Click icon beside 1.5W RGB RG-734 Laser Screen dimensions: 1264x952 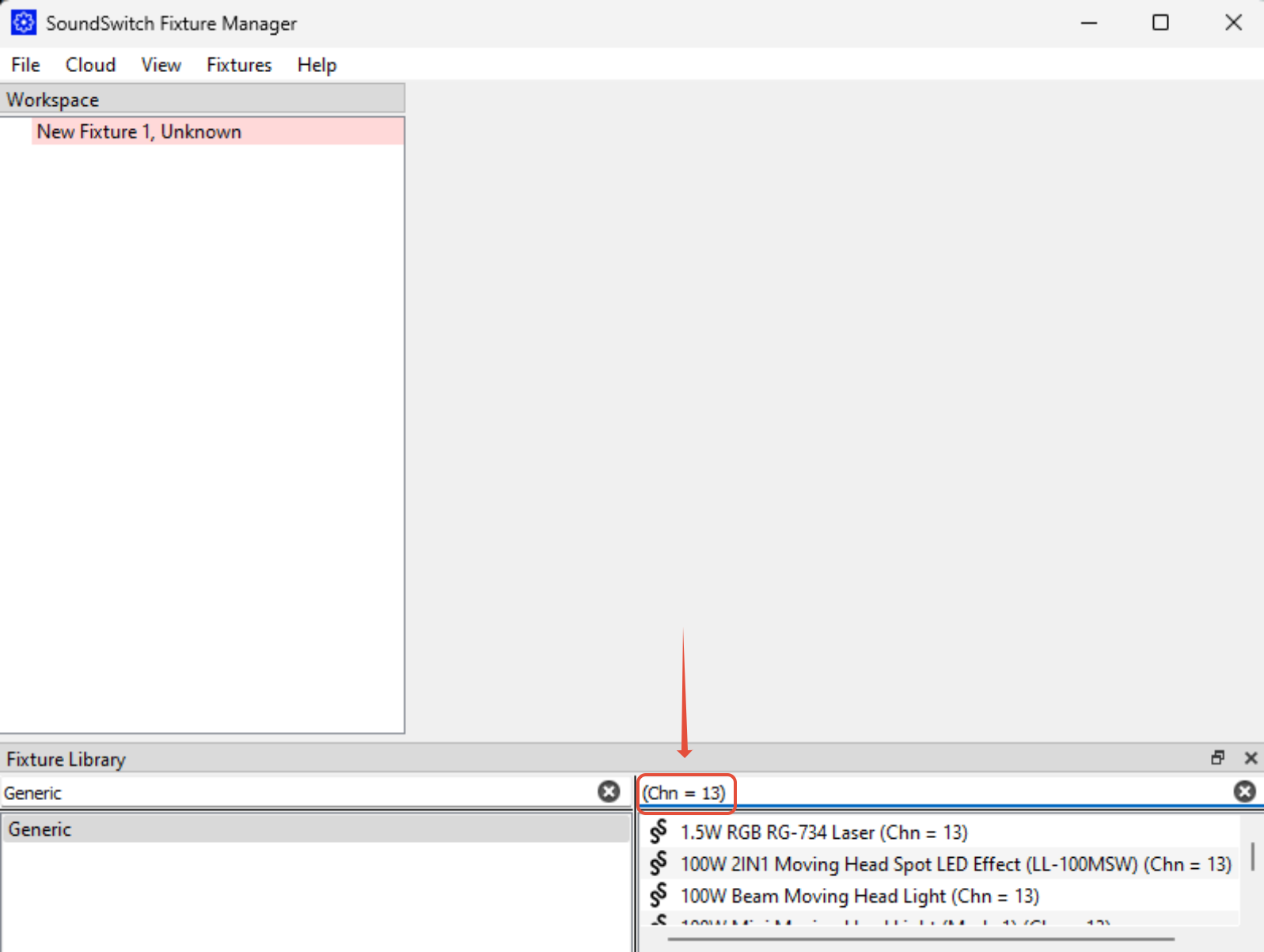(x=659, y=832)
